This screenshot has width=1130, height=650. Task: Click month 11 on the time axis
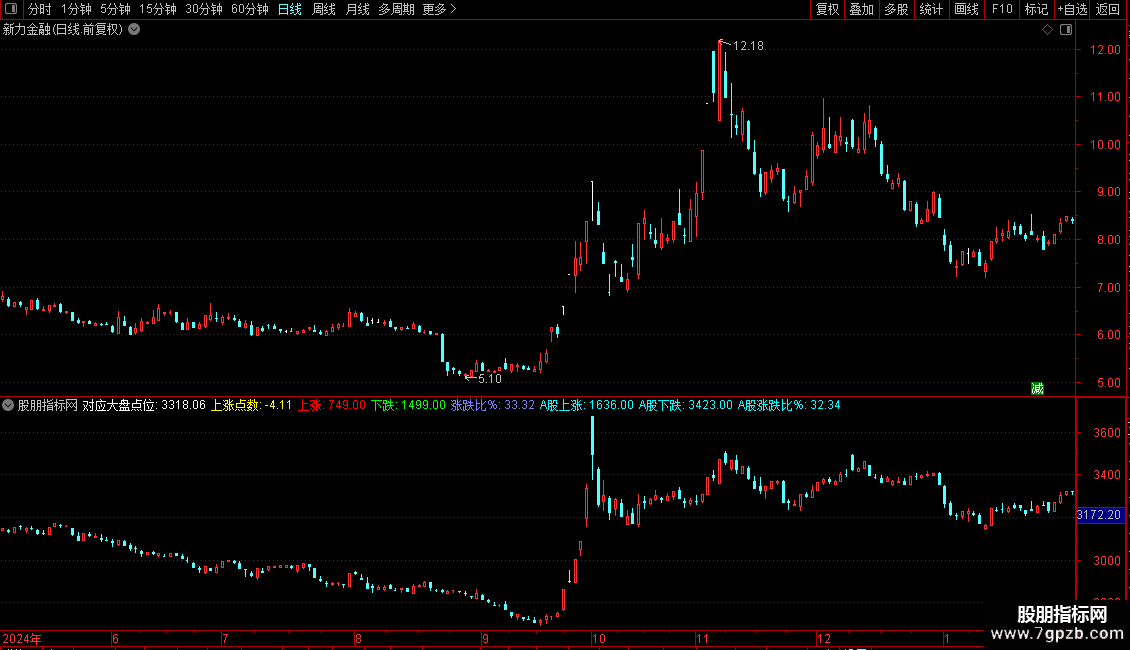tap(703, 638)
